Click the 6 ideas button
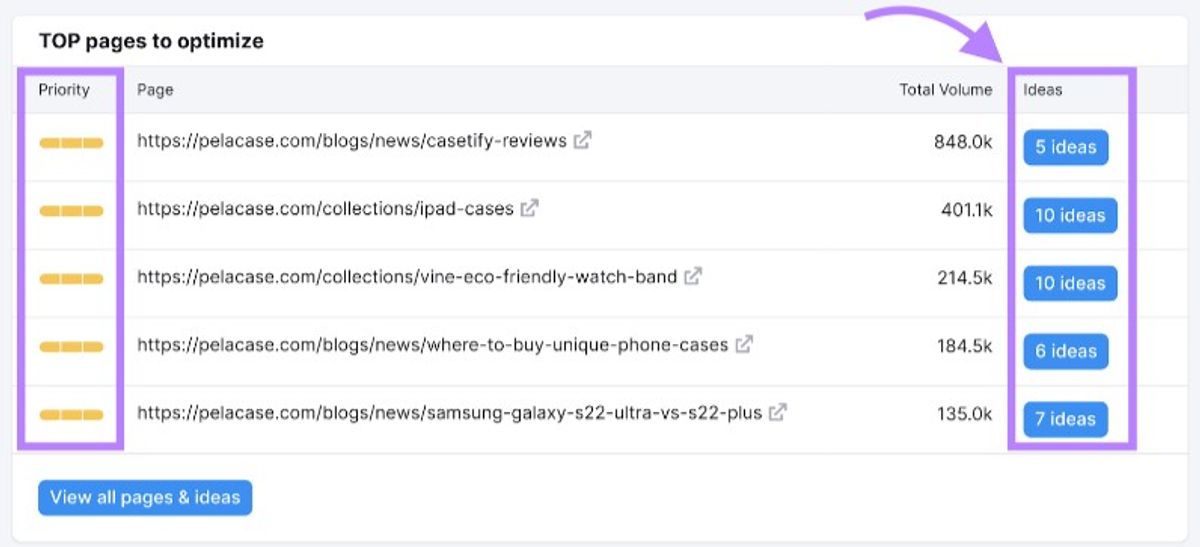Viewport: 1200px width, 547px height. click(1065, 351)
